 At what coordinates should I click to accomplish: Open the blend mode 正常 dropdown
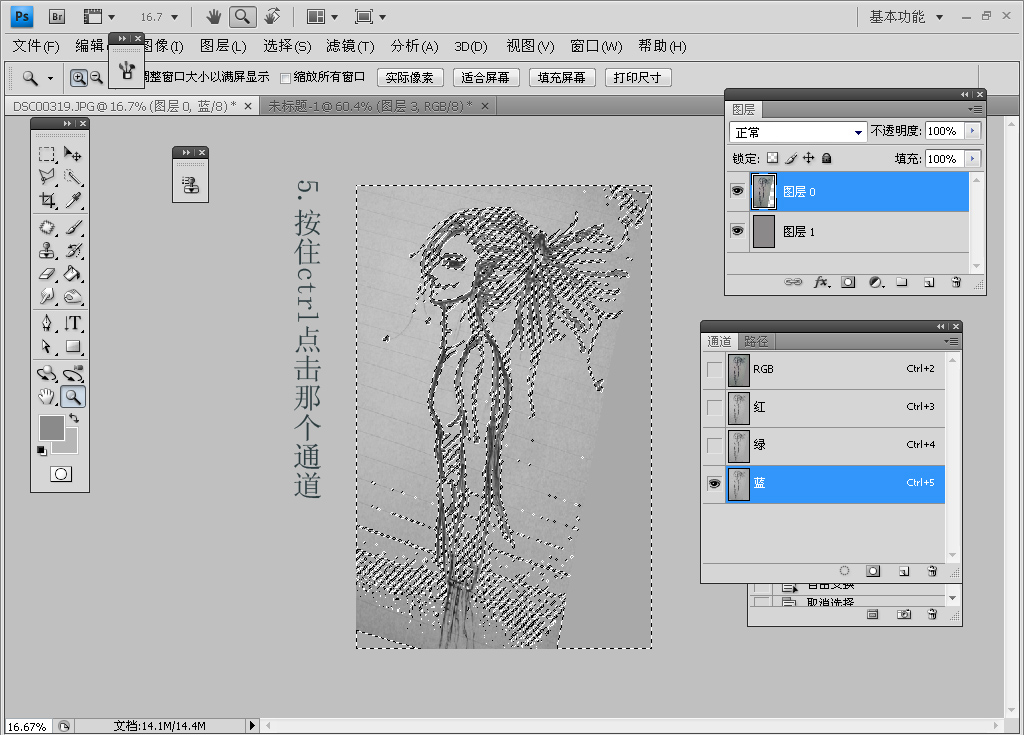tap(798, 132)
